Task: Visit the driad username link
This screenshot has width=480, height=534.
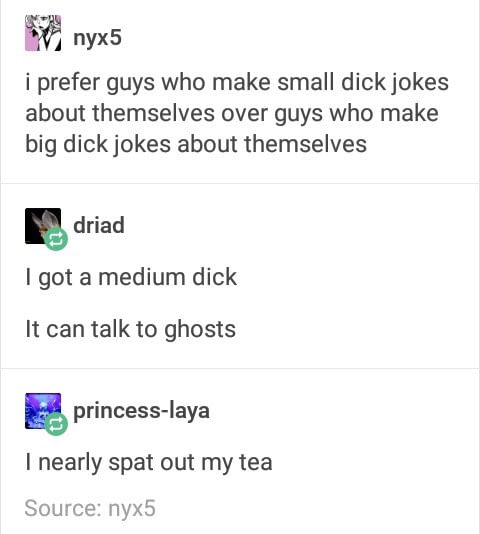Action: [x=99, y=225]
